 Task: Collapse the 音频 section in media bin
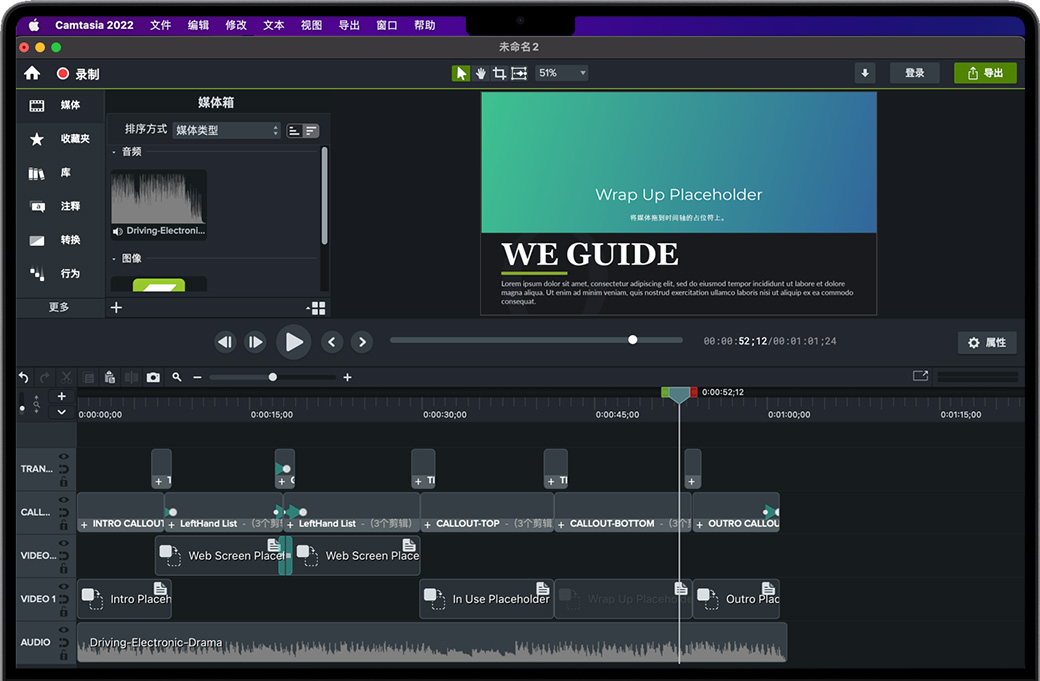(114, 152)
